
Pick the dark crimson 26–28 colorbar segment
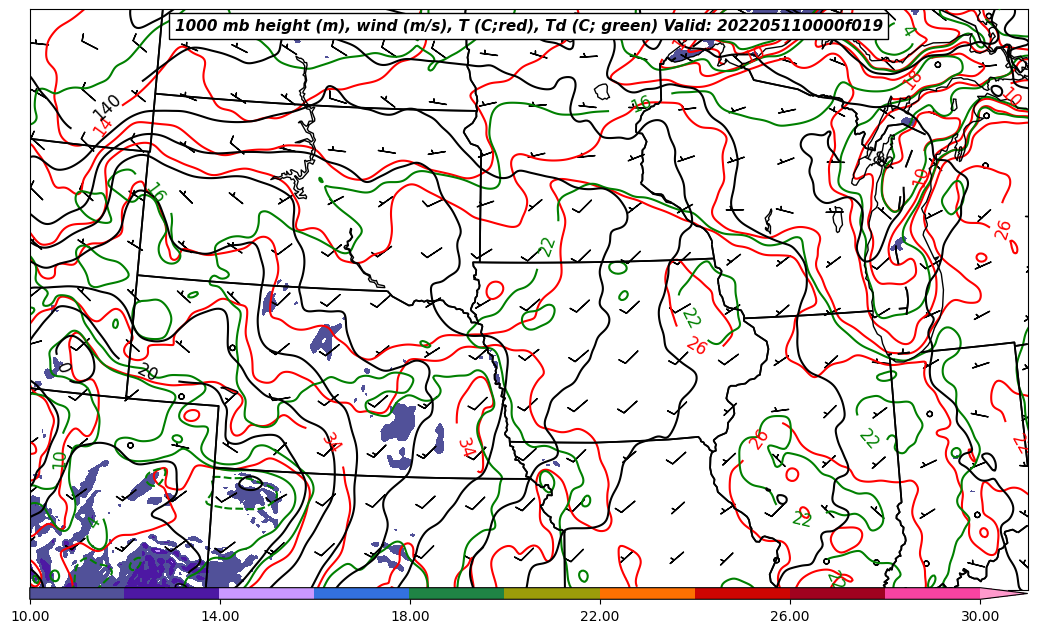tap(837, 593)
